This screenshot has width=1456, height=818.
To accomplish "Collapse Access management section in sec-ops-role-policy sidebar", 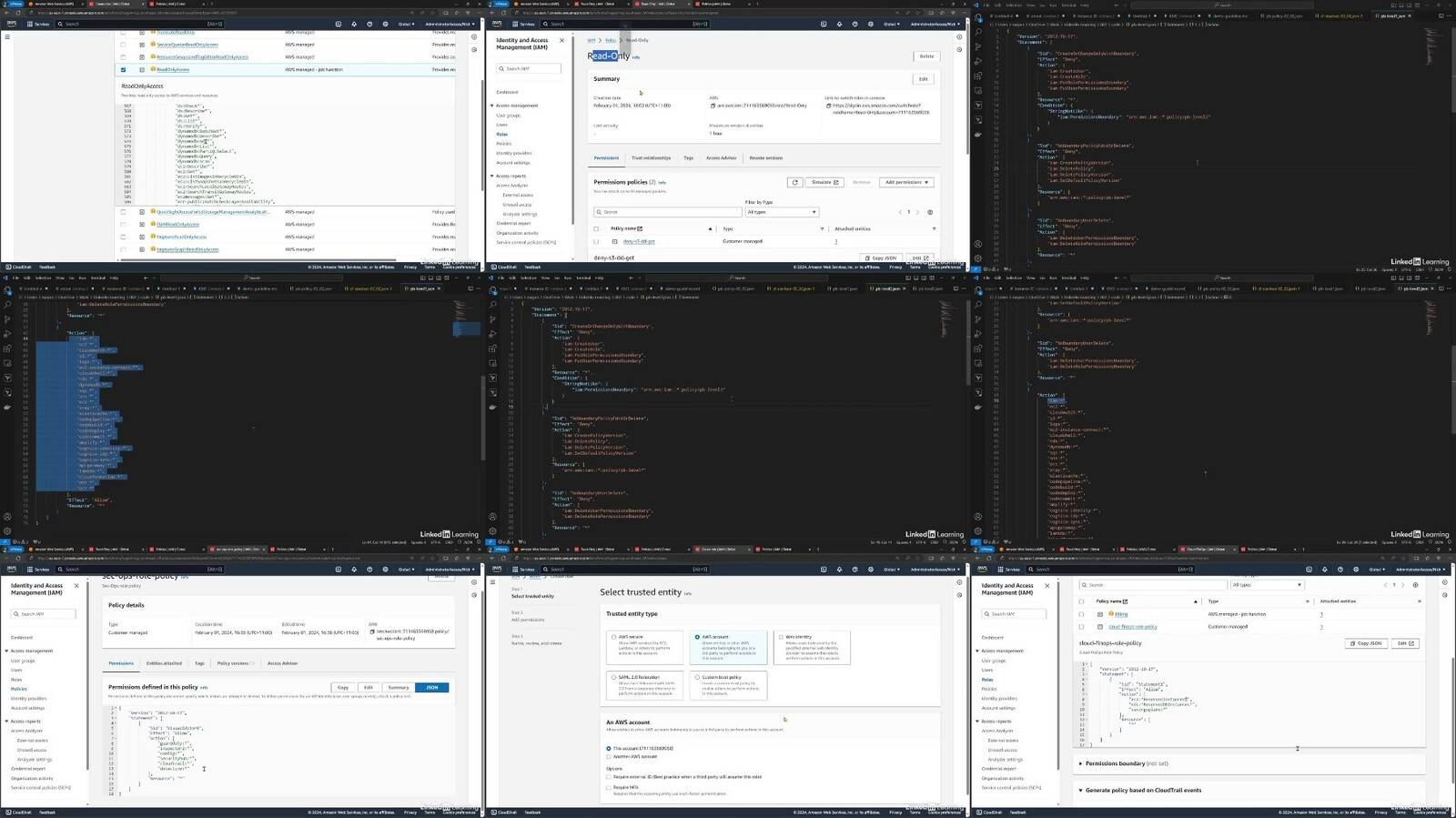I will (7, 651).
